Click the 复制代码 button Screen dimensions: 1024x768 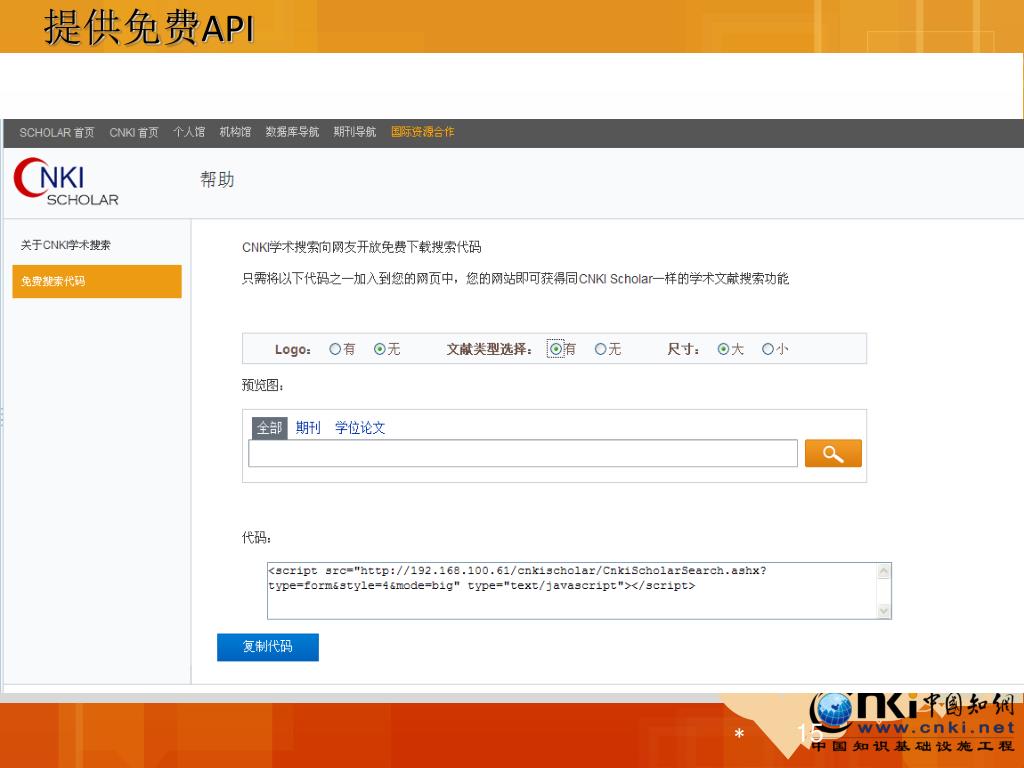[268, 647]
